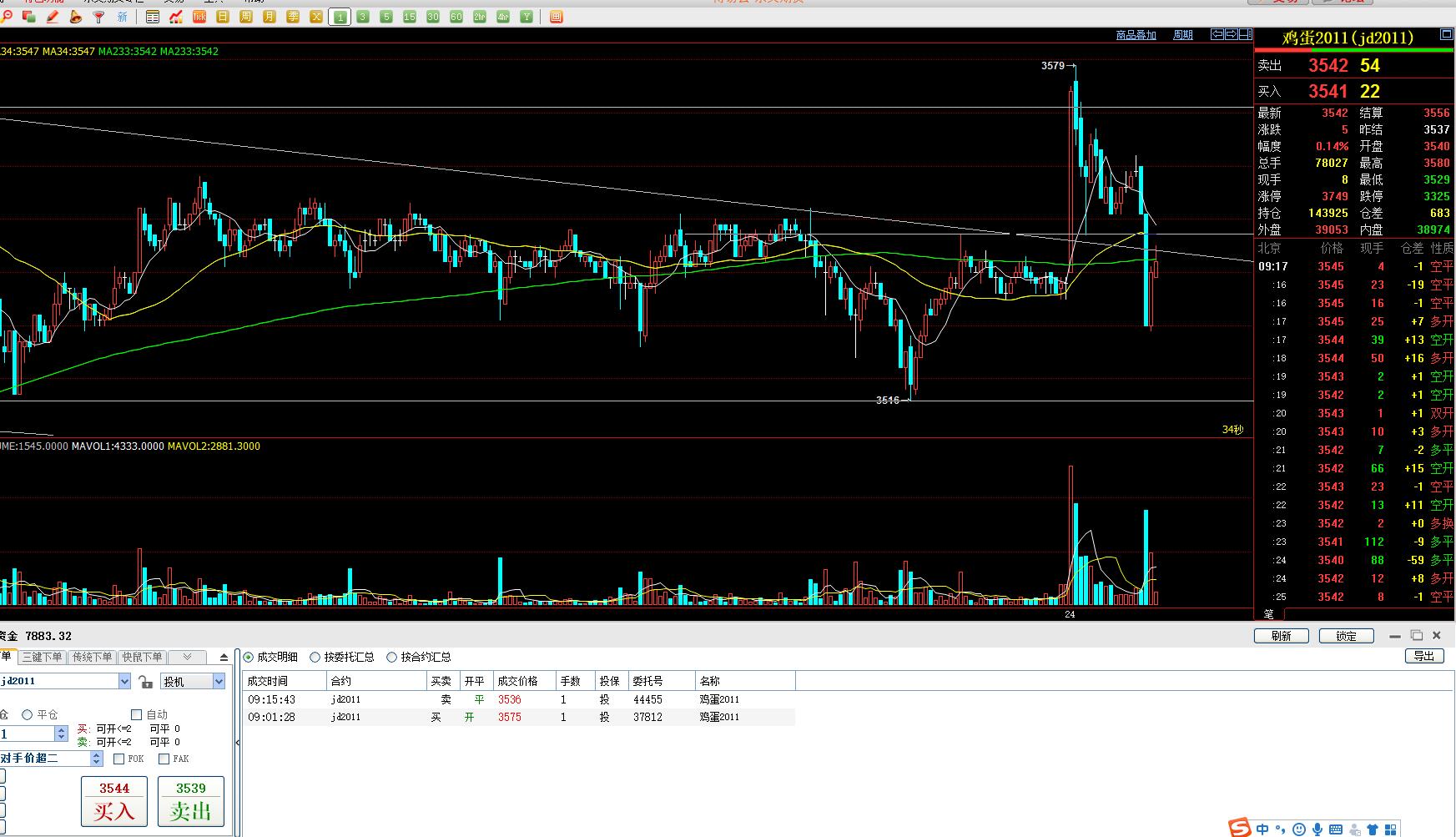
Task: Toggle the contract lock padlock icon
Action: click(145, 681)
